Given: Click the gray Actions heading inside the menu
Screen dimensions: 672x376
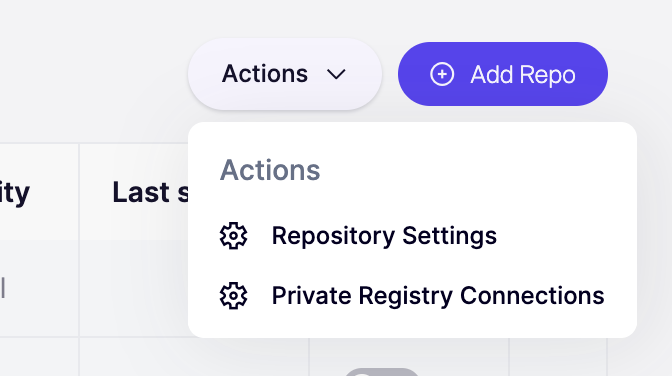Looking at the screenshot, I should 270,170.
